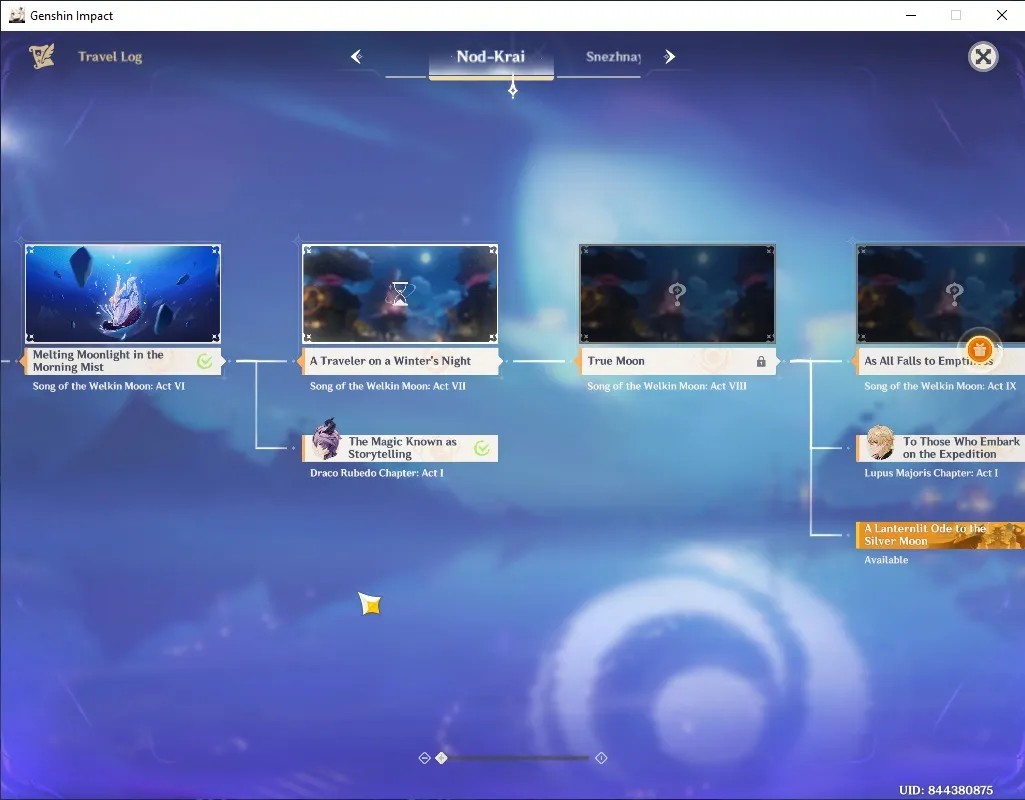Open A Lanternlit Ode to the Silver Moon

(940, 535)
